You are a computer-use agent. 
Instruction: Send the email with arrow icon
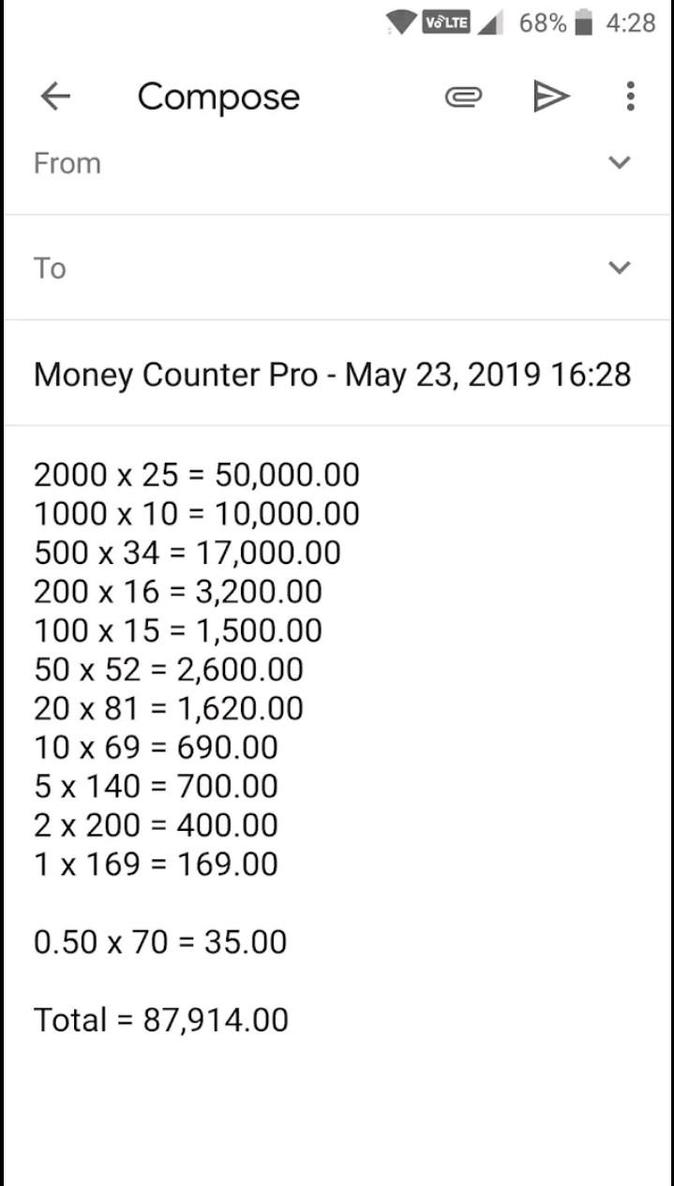click(549, 96)
